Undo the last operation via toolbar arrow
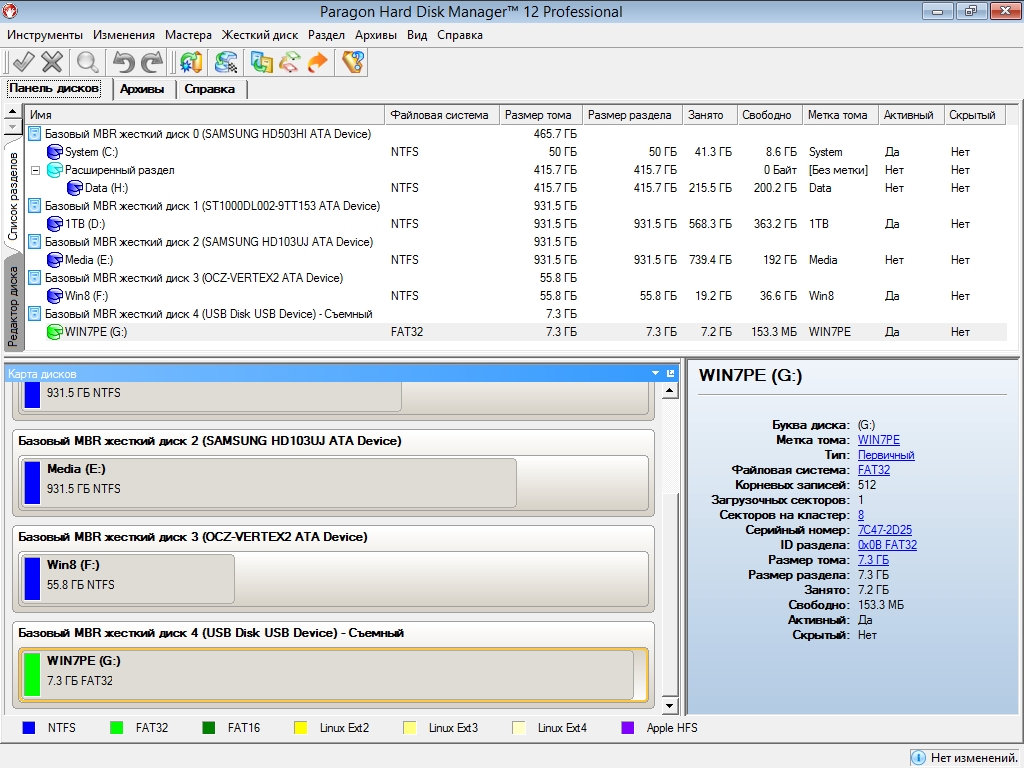Viewport: 1024px width, 768px height. point(123,62)
